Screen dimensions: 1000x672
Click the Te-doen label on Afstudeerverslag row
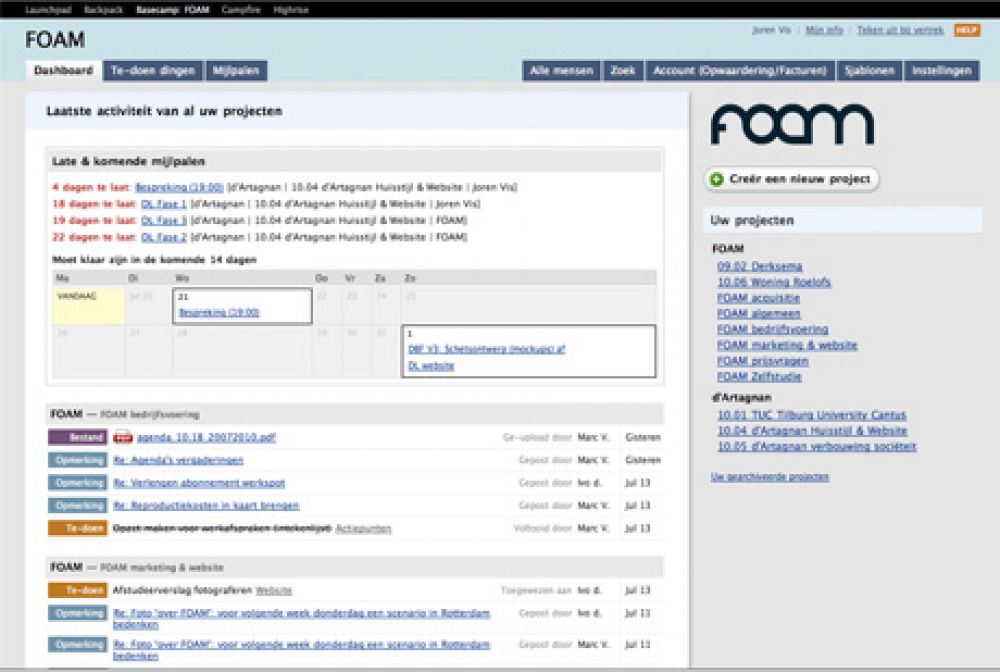click(x=77, y=590)
